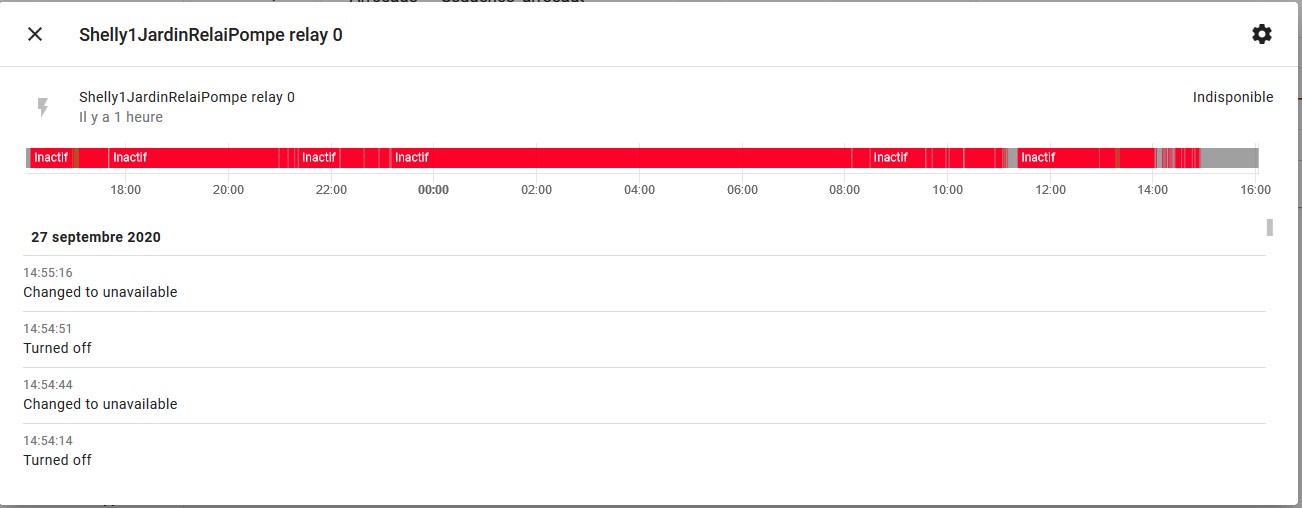1302x508 pixels.
Task: Click the 'Inactif' segment near 18:00
Action: (x=194, y=158)
